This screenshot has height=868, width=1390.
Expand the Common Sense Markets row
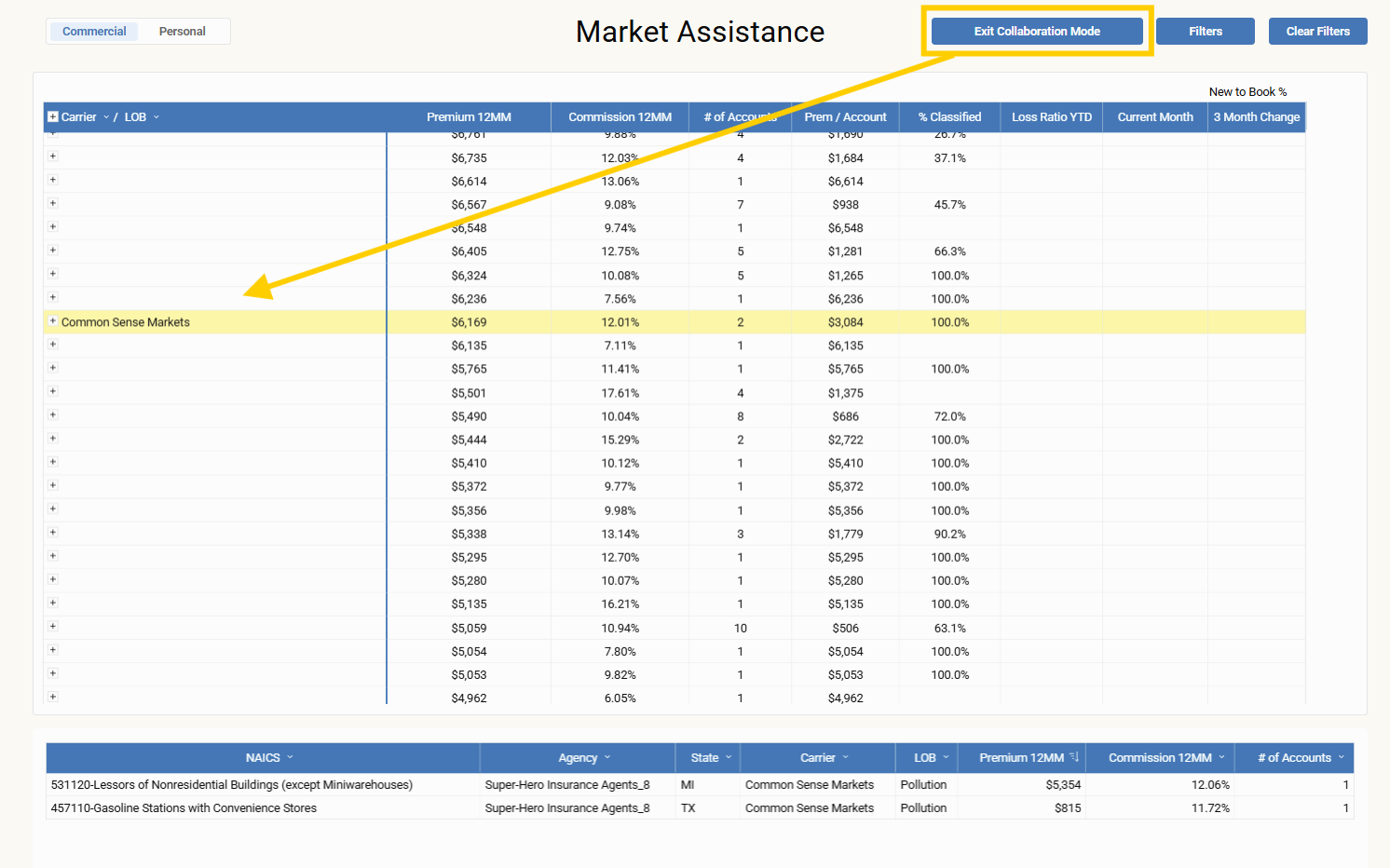point(53,321)
